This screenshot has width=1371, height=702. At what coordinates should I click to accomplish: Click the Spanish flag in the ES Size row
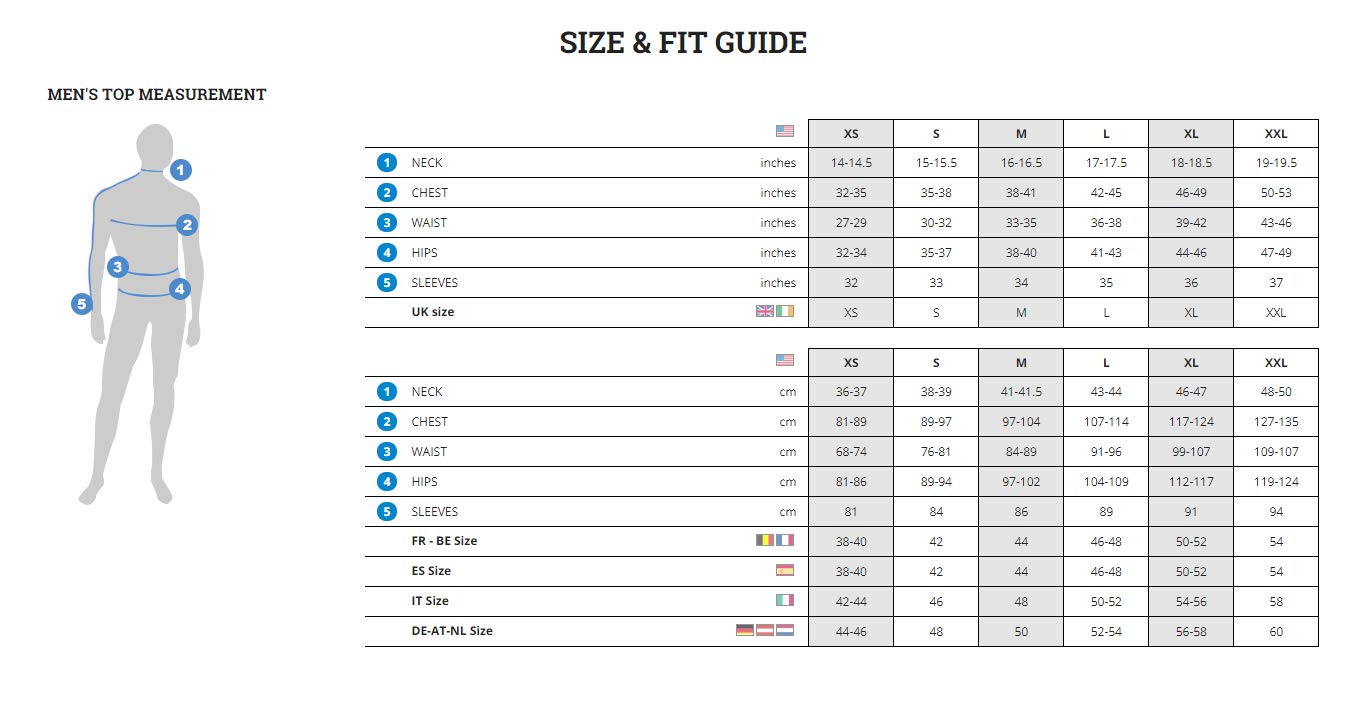(785, 570)
